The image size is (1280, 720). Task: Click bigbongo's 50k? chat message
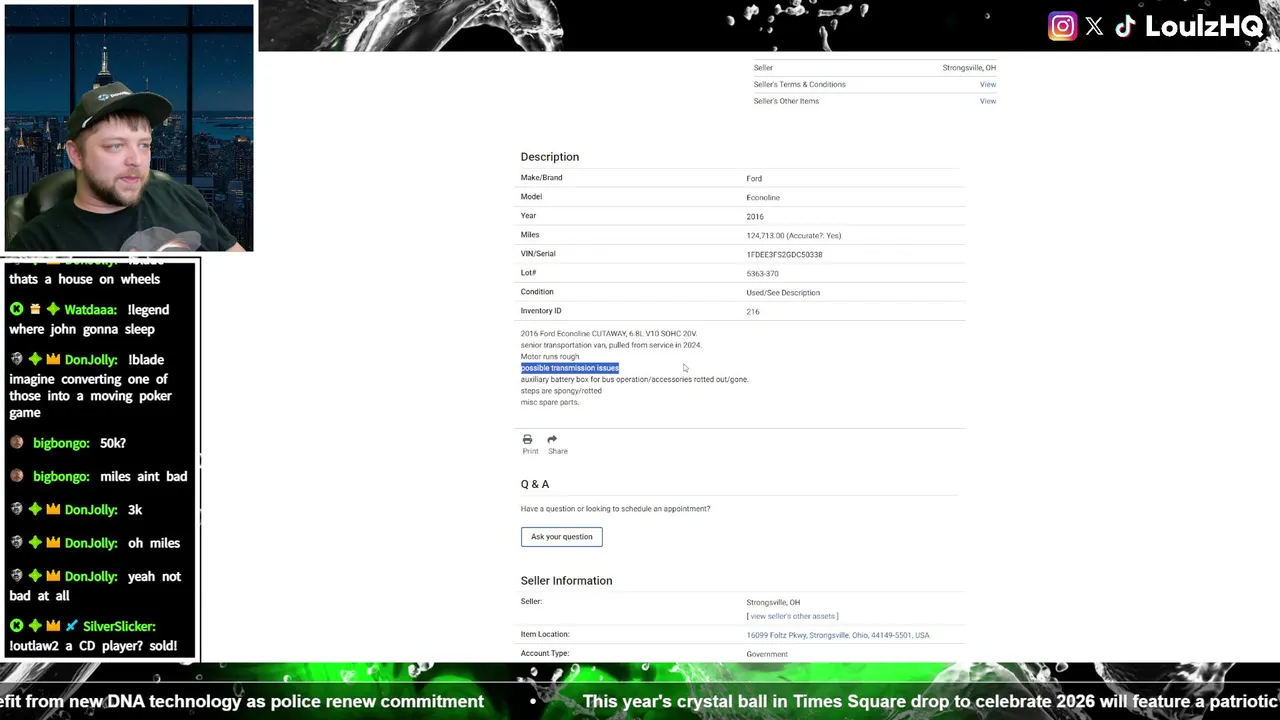point(113,443)
